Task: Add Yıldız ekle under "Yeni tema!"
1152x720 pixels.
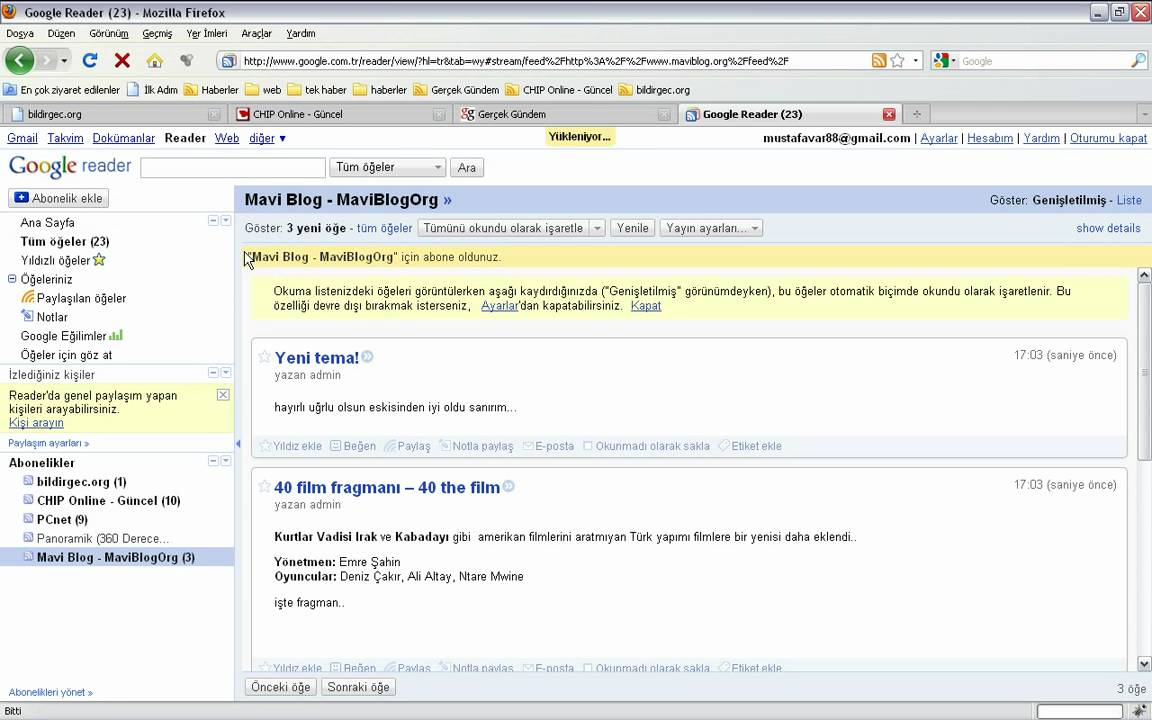Action: click(291, 446)
